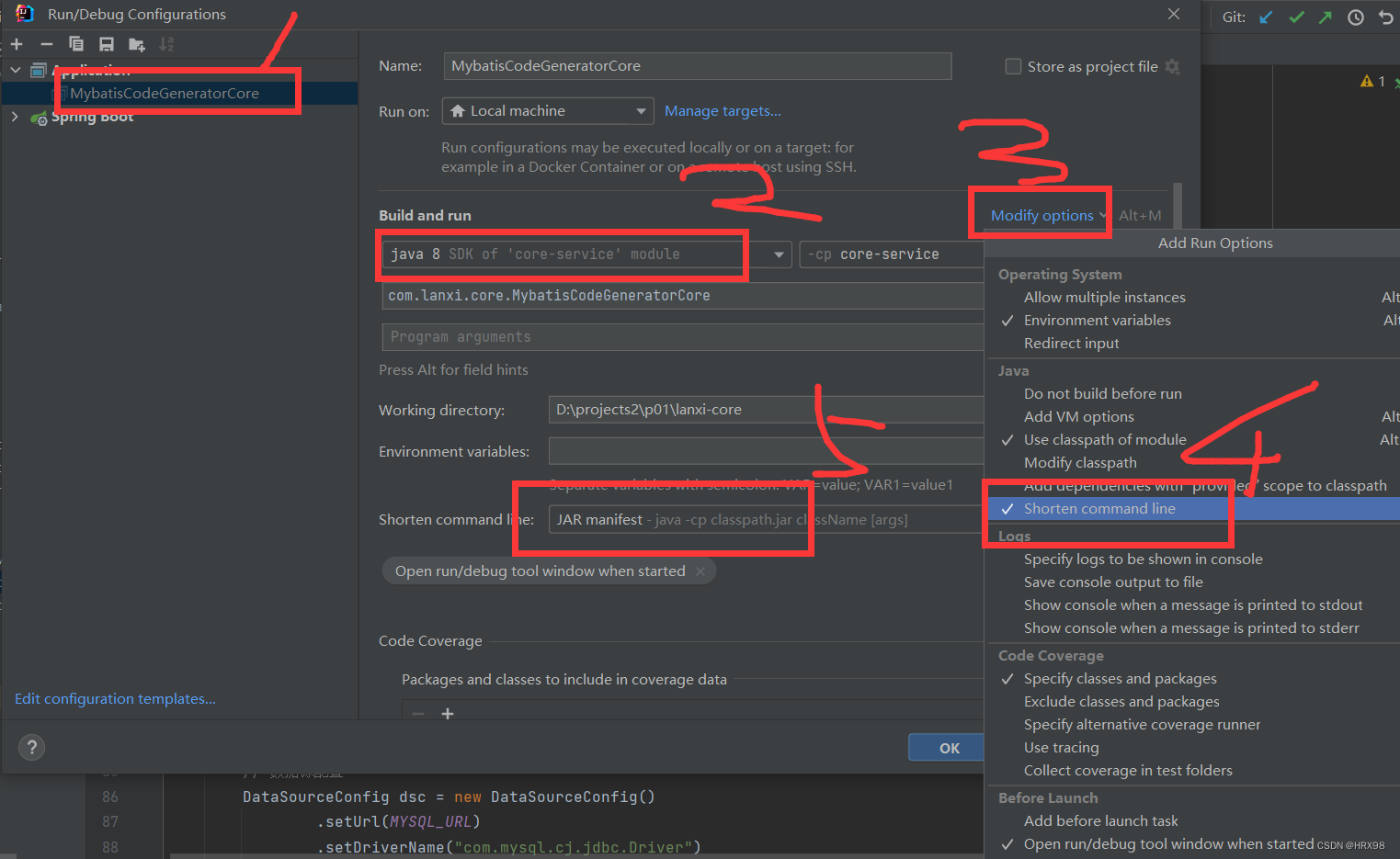1400x859 pixels.
Task: Select Show console when message printed to stderr
Action: (x=1192, y=628)
